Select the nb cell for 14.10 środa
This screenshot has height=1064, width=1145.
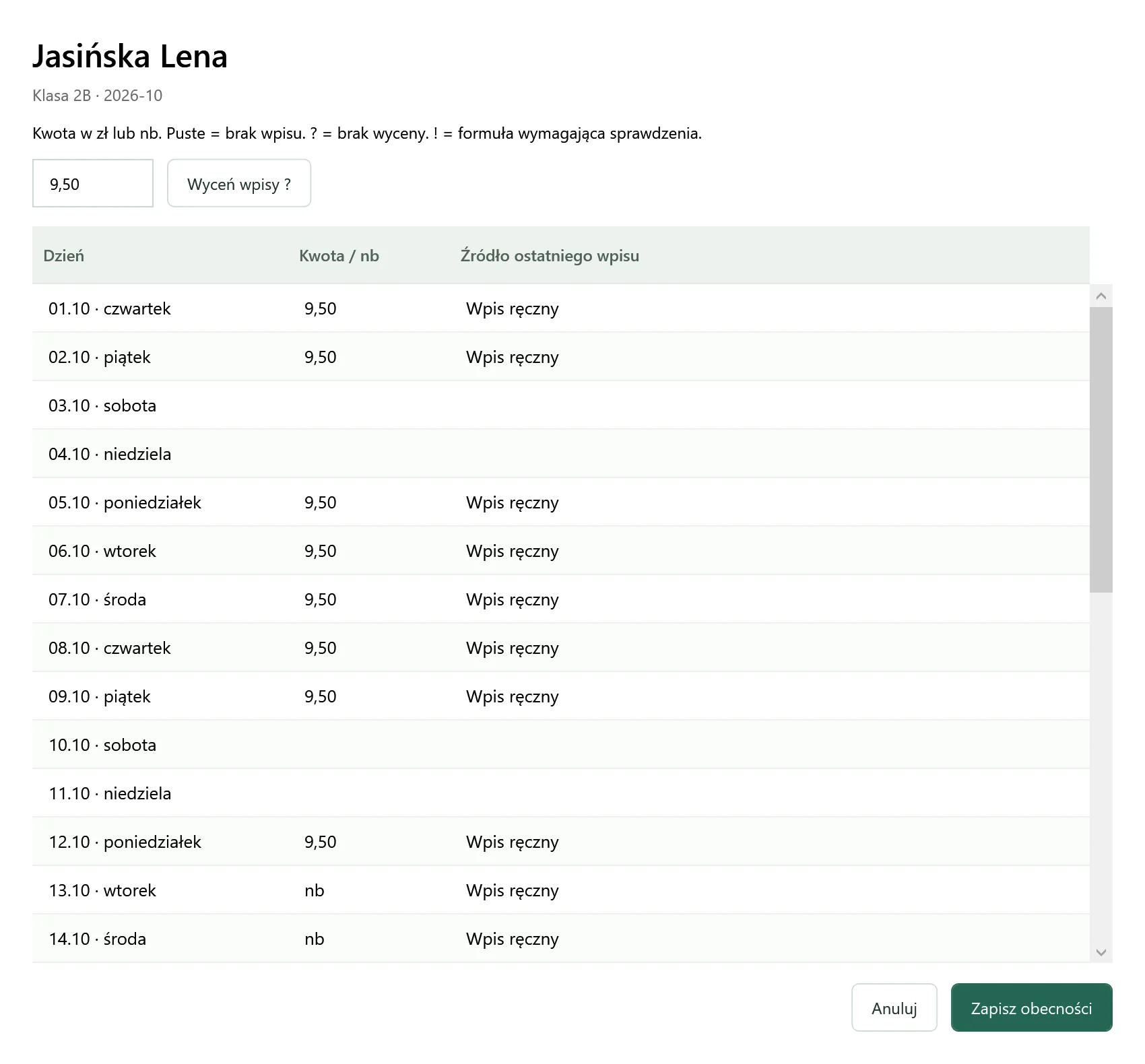[x=369, y=939]
